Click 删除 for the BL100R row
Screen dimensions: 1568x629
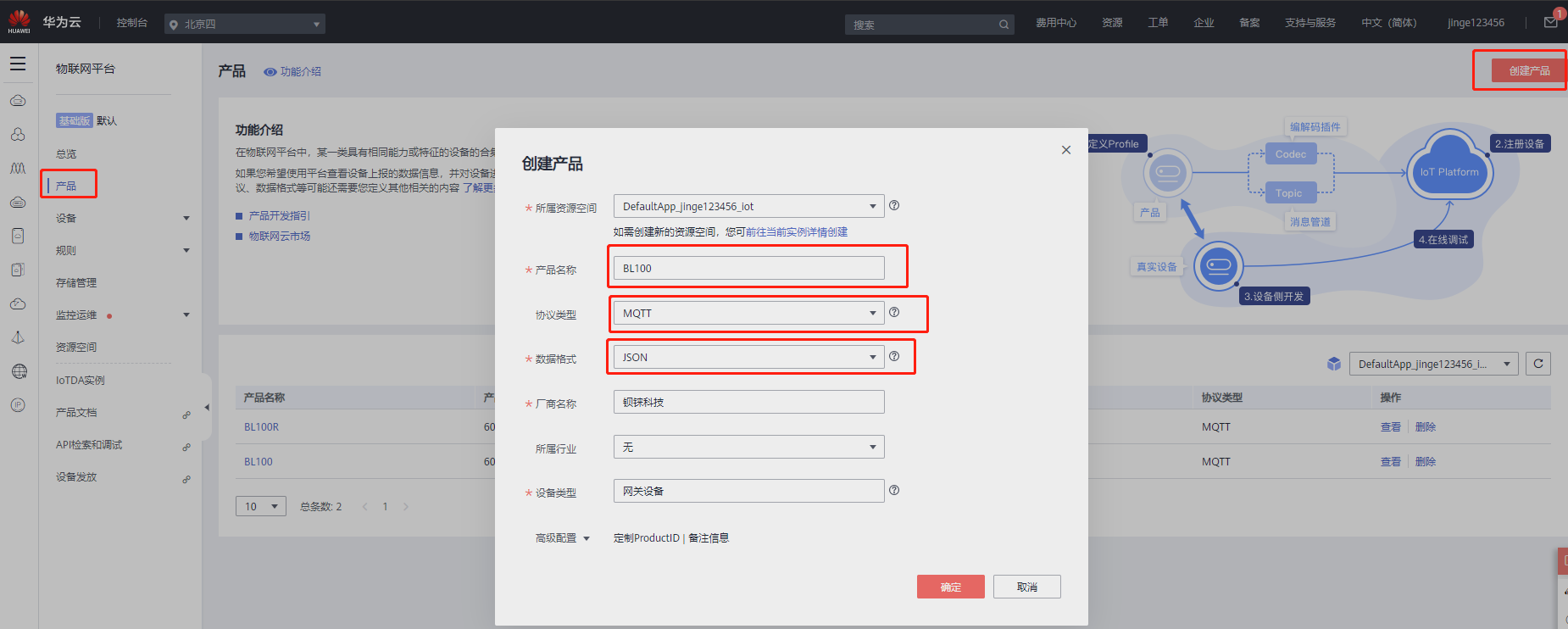click(x=1425, y=427)
